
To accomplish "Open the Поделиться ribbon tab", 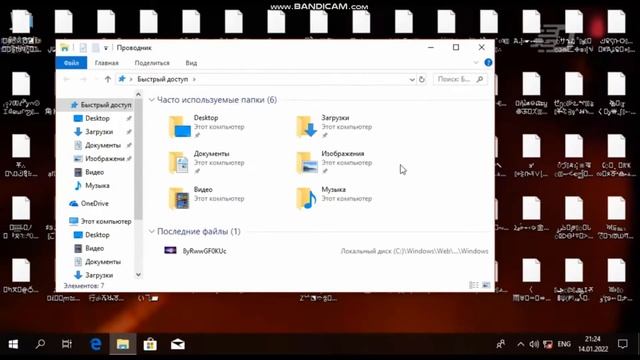I will [x=152, y=63].
